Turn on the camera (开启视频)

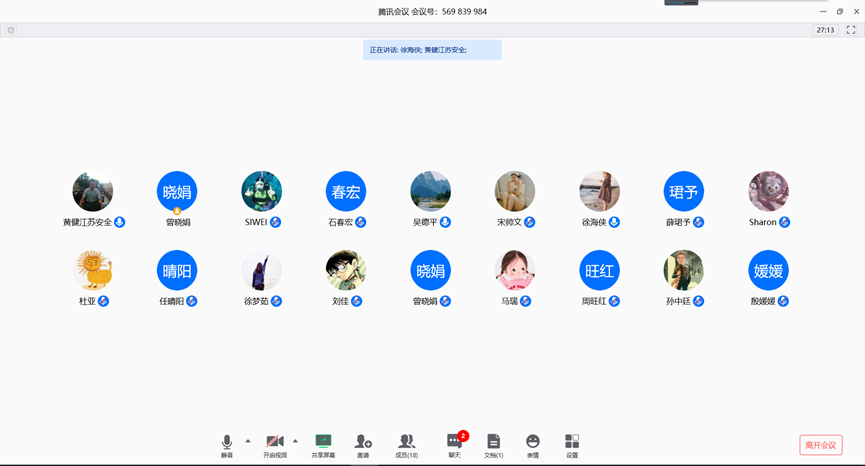(275, 444)
